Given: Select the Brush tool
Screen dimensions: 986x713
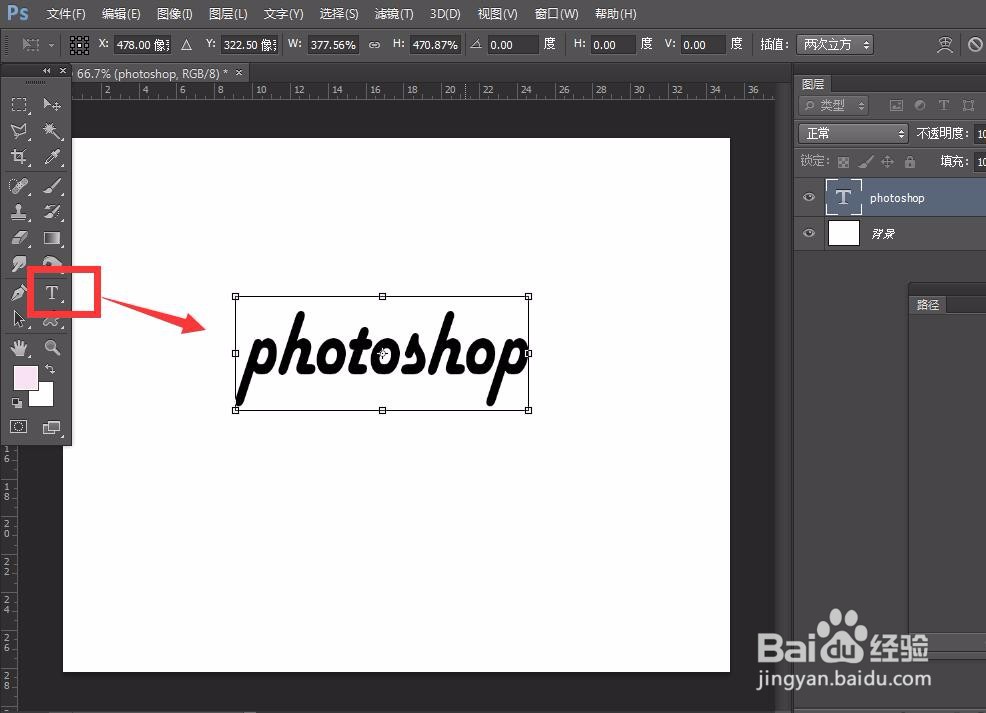Looking at the screenshot, I should 52,186.
